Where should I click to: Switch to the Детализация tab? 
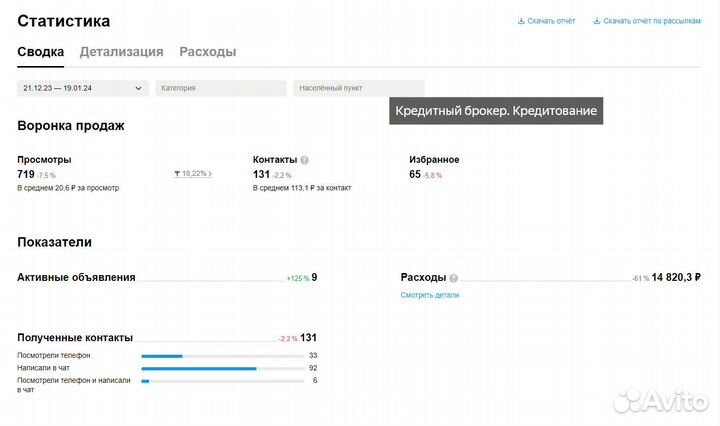122,52
